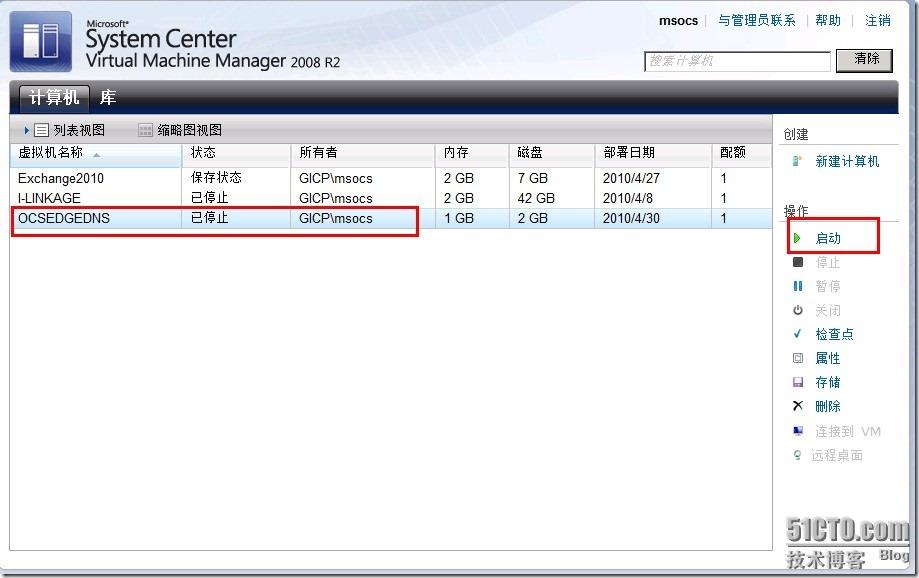Screen dimensions: 919x578
Task: Open 属性 (Properties) using its icon
Action: 796,358
